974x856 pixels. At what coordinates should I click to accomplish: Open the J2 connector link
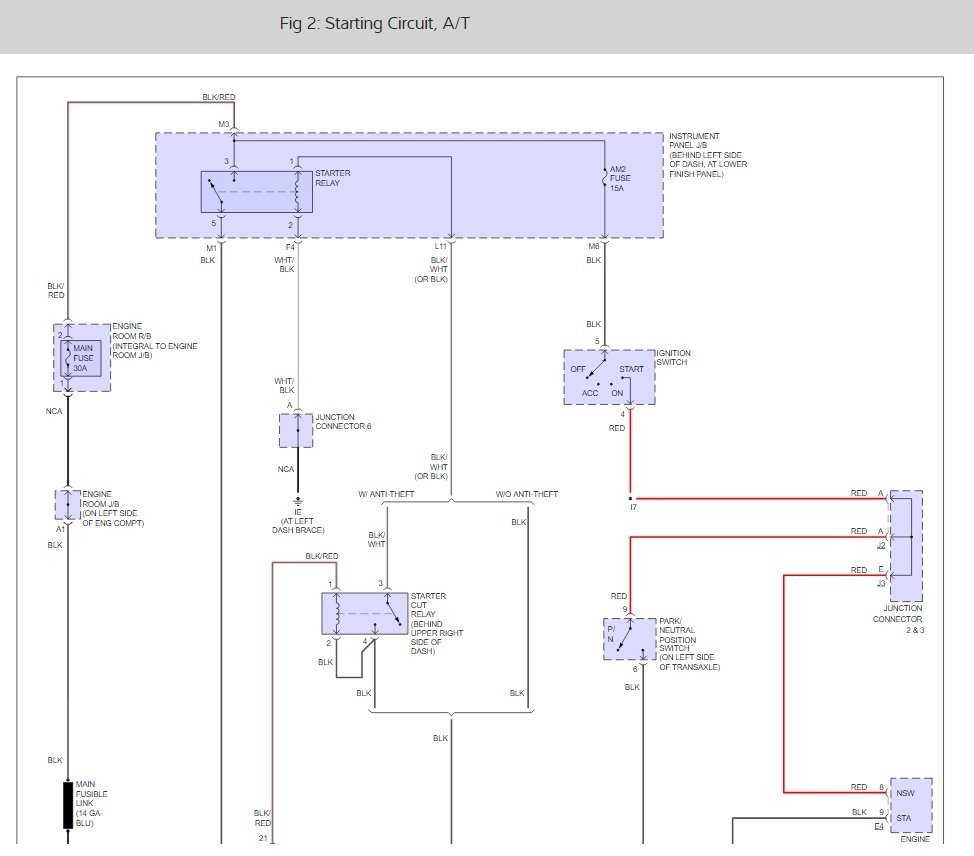point(881,545)
